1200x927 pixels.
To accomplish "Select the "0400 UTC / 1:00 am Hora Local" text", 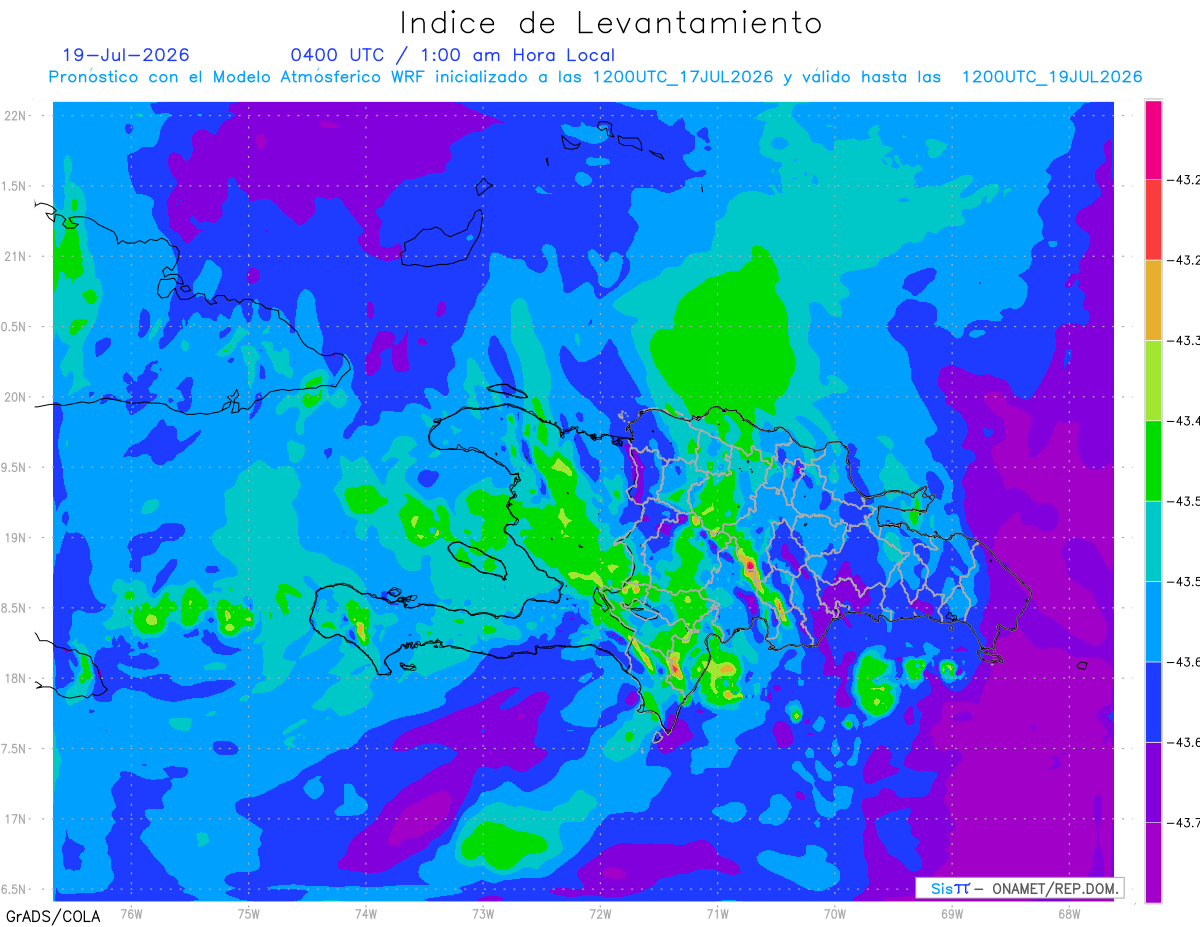I will pos(452,55).
